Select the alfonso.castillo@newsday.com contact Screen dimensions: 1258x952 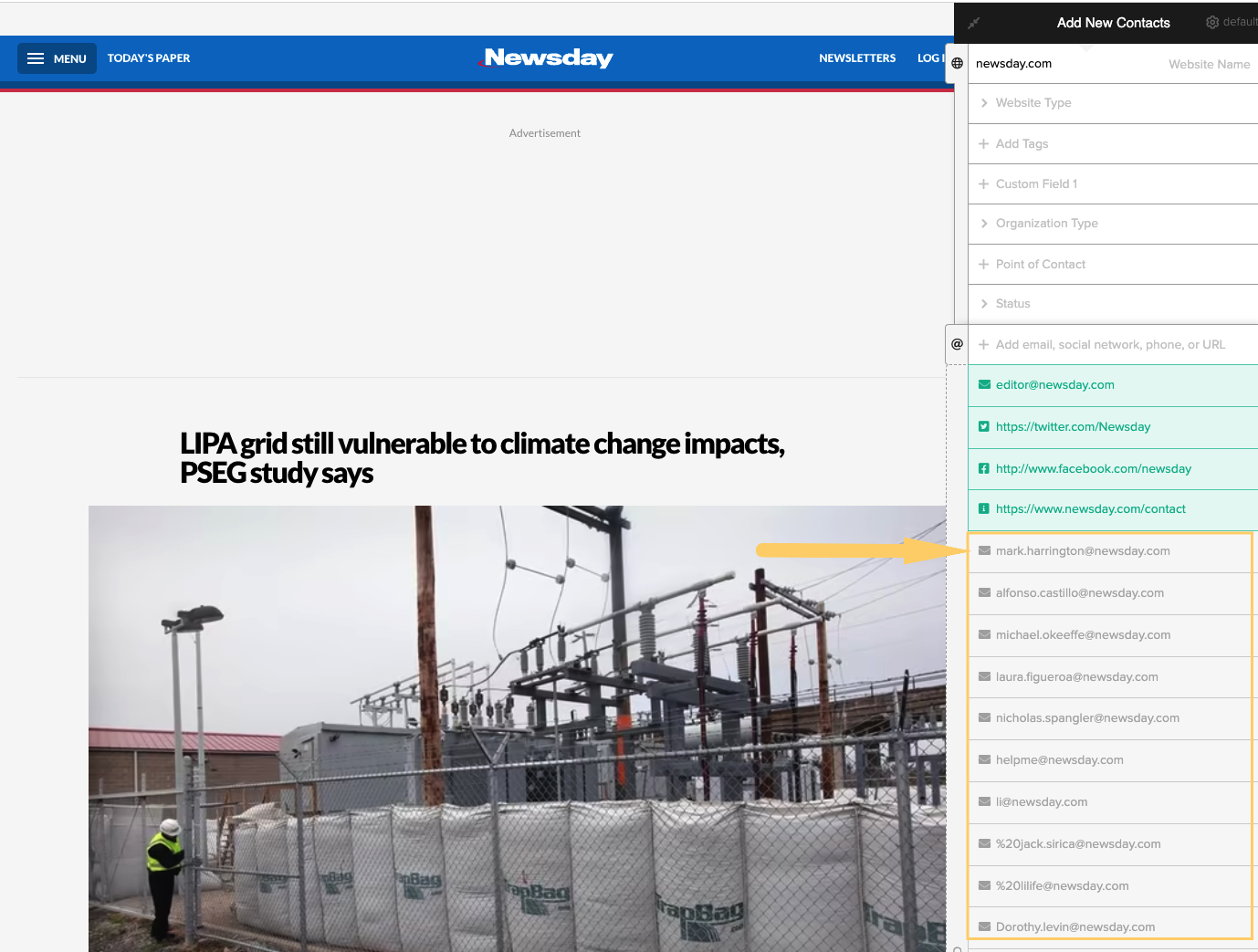click(1080, 593)
